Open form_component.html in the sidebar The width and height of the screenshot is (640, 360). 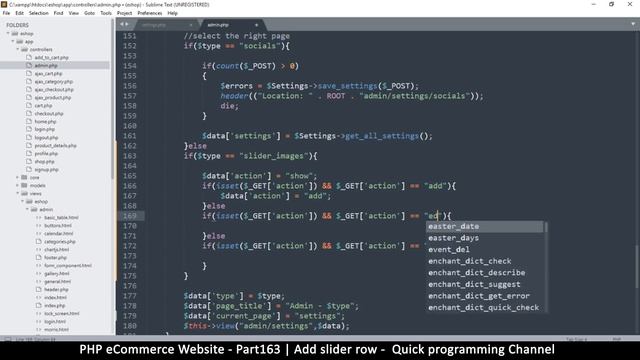(68, 266)
